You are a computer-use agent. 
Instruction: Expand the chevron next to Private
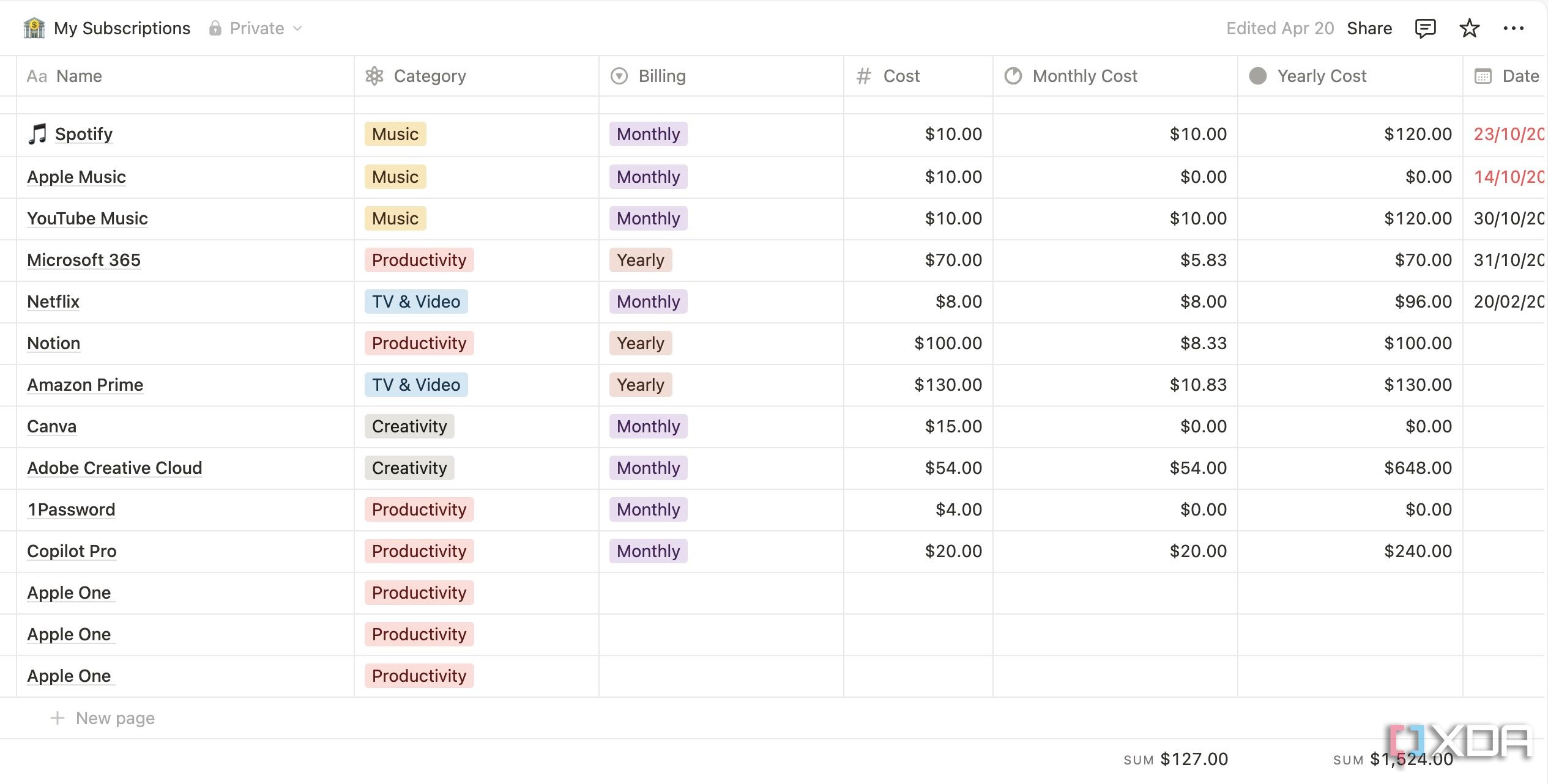[x=297, y=28]
